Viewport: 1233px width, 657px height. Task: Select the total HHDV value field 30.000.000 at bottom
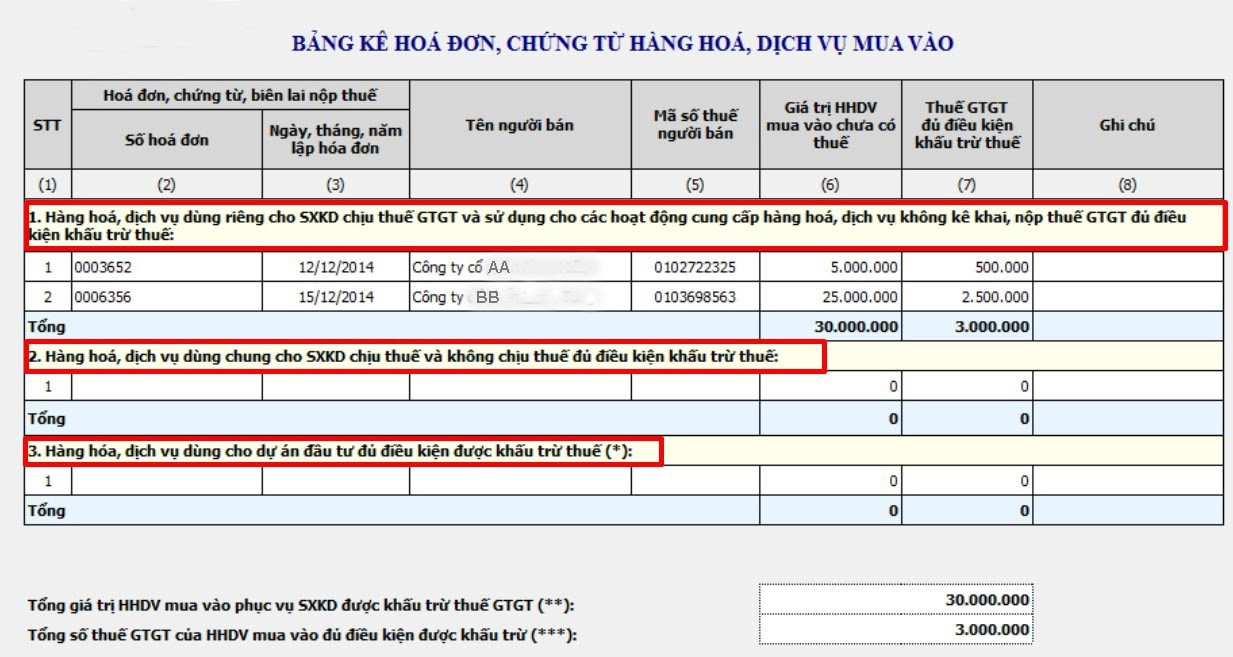click(x=895, y=599)
